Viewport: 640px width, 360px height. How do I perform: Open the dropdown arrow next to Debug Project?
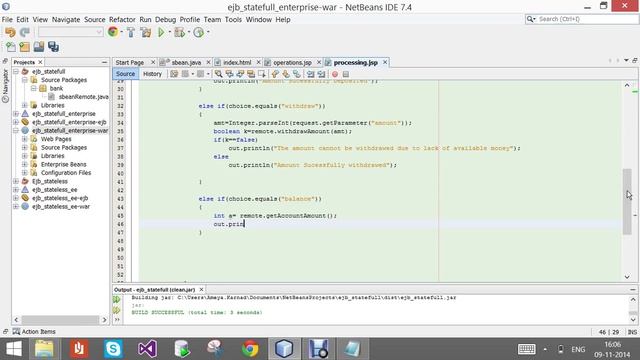click(189, 32)
